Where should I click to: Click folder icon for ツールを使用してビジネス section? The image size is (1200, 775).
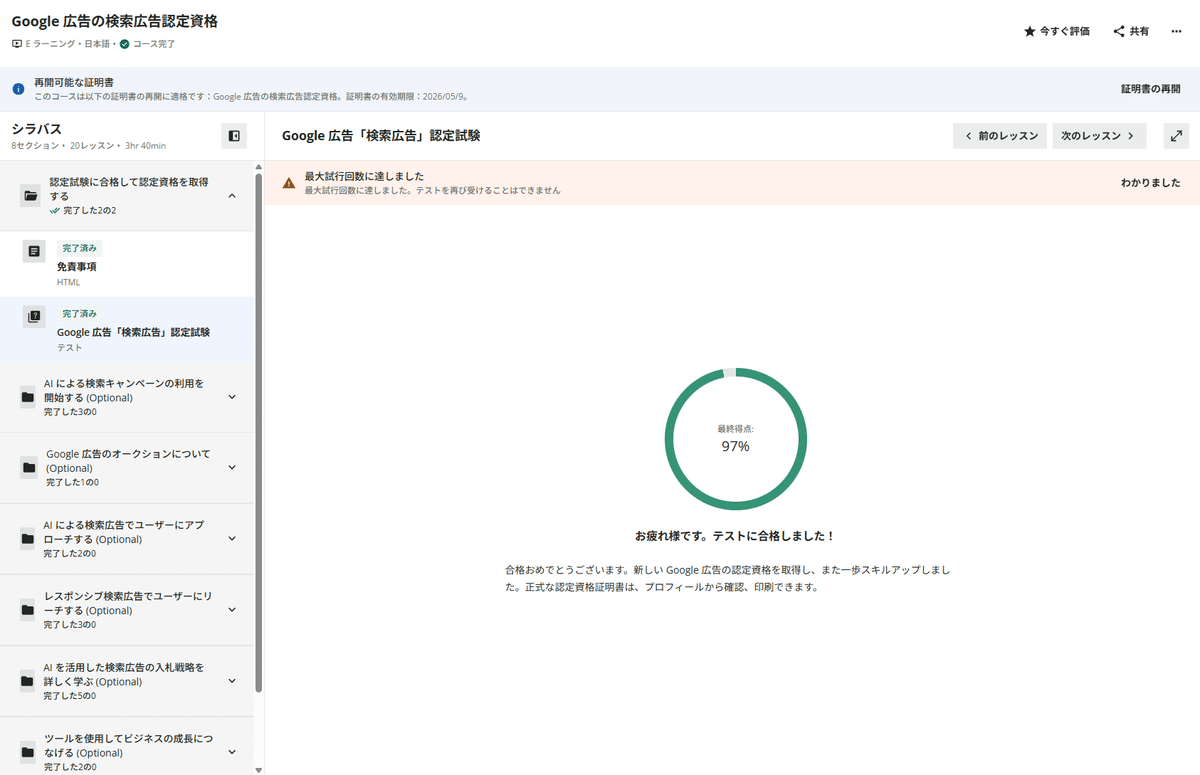point(28,752)
